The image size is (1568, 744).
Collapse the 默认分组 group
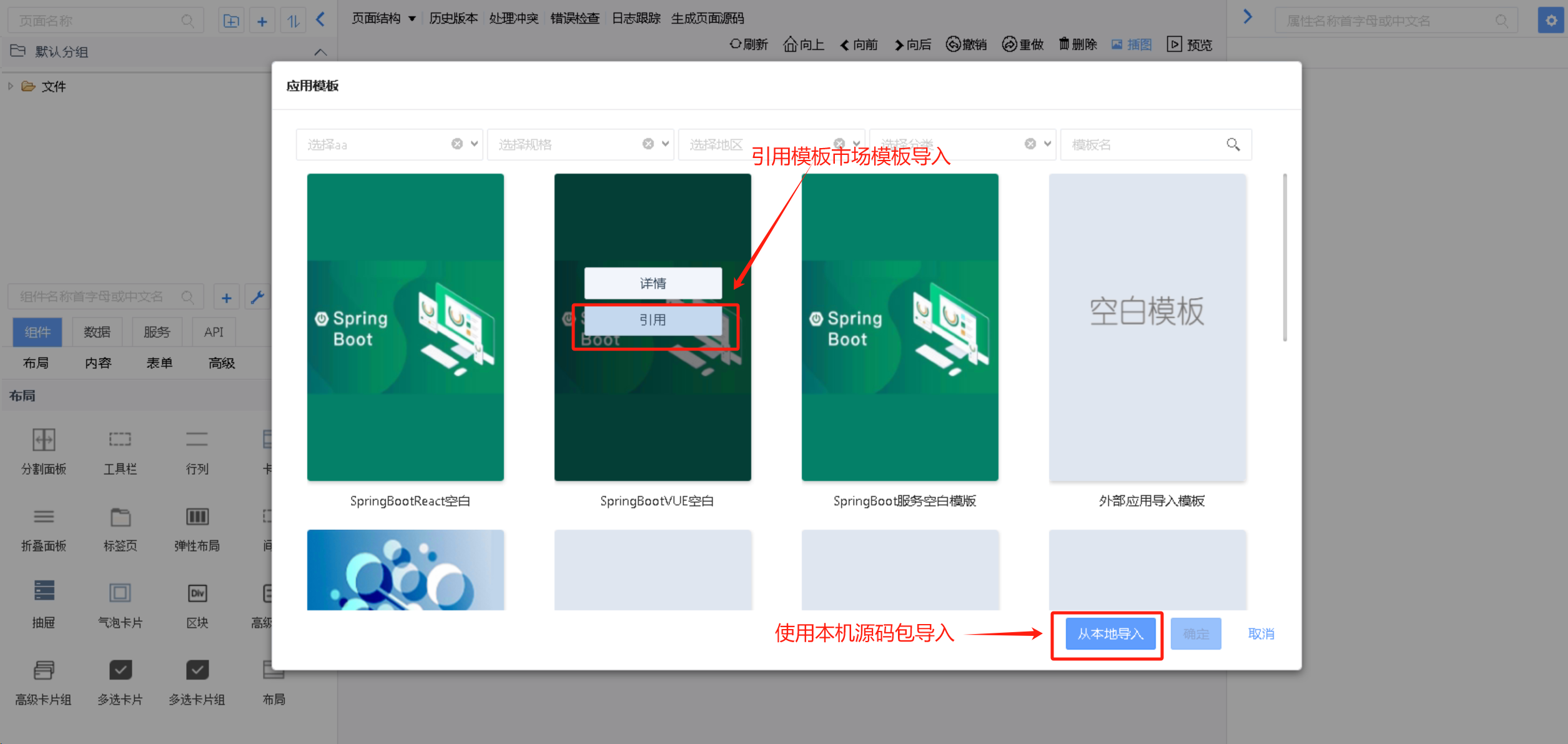tap(320, 52)
